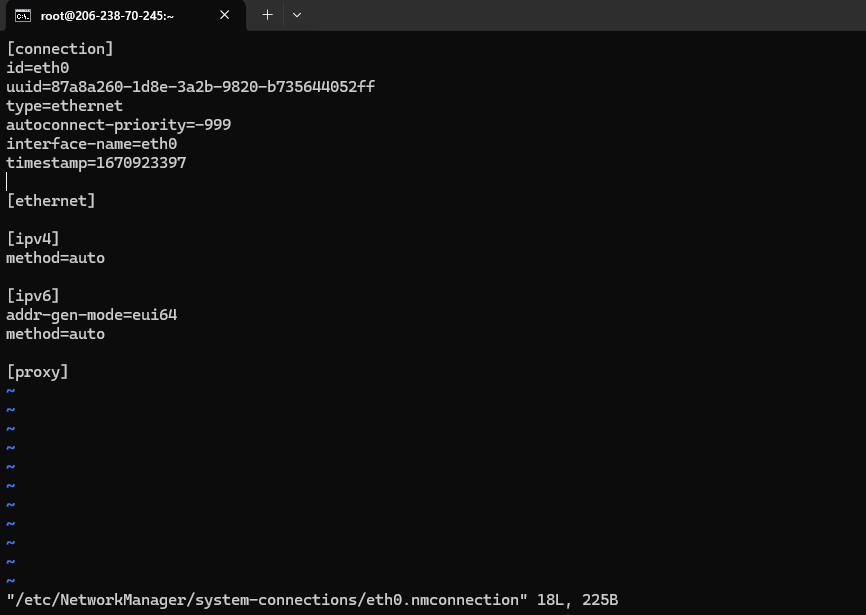Click the interface-name=eth0 line
Viewport: 866px width, 615px height.
pos(91,144)
